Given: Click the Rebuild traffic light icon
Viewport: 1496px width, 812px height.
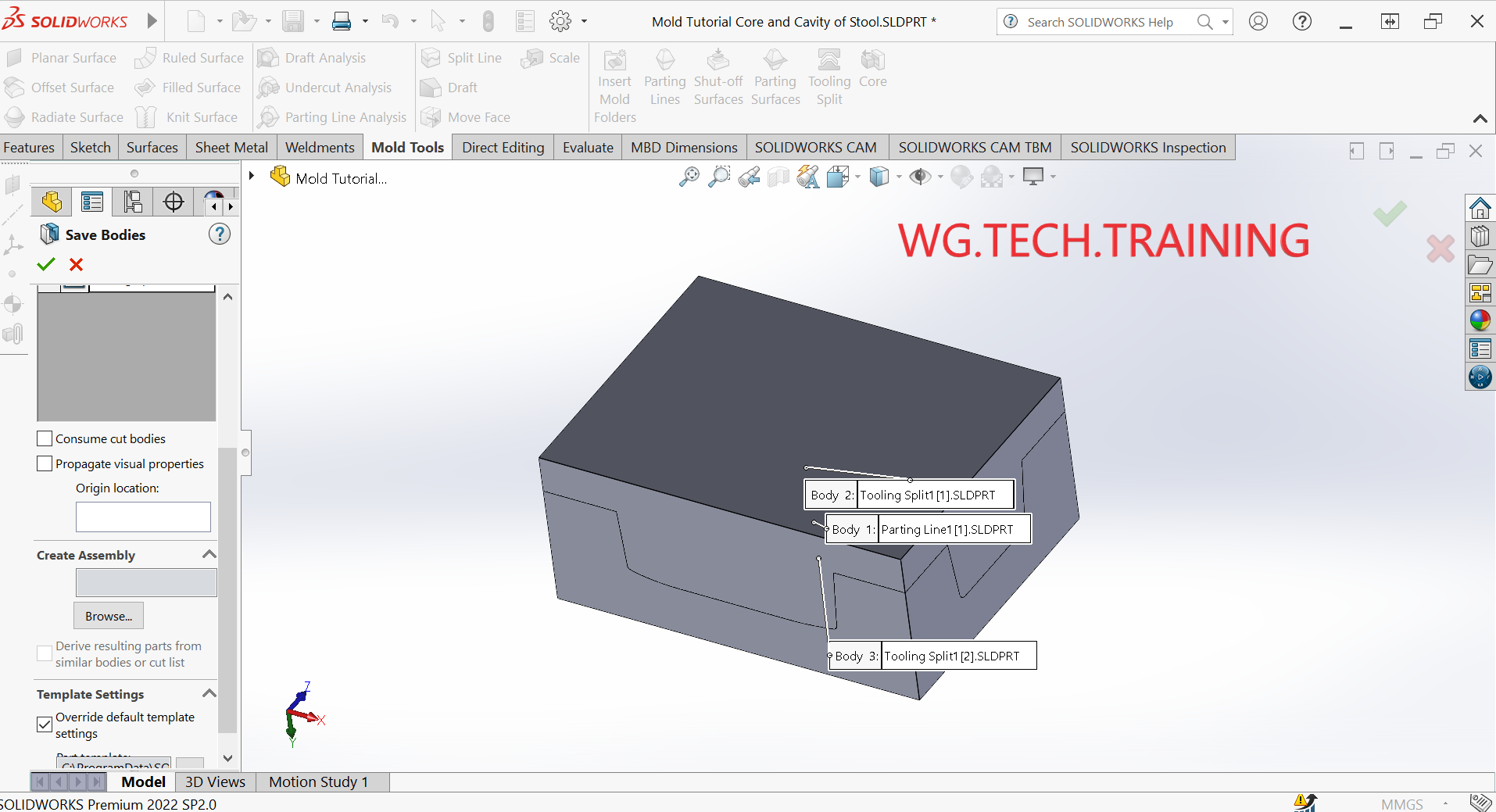Looking at the screenshot, I should [x=489, y=21].
